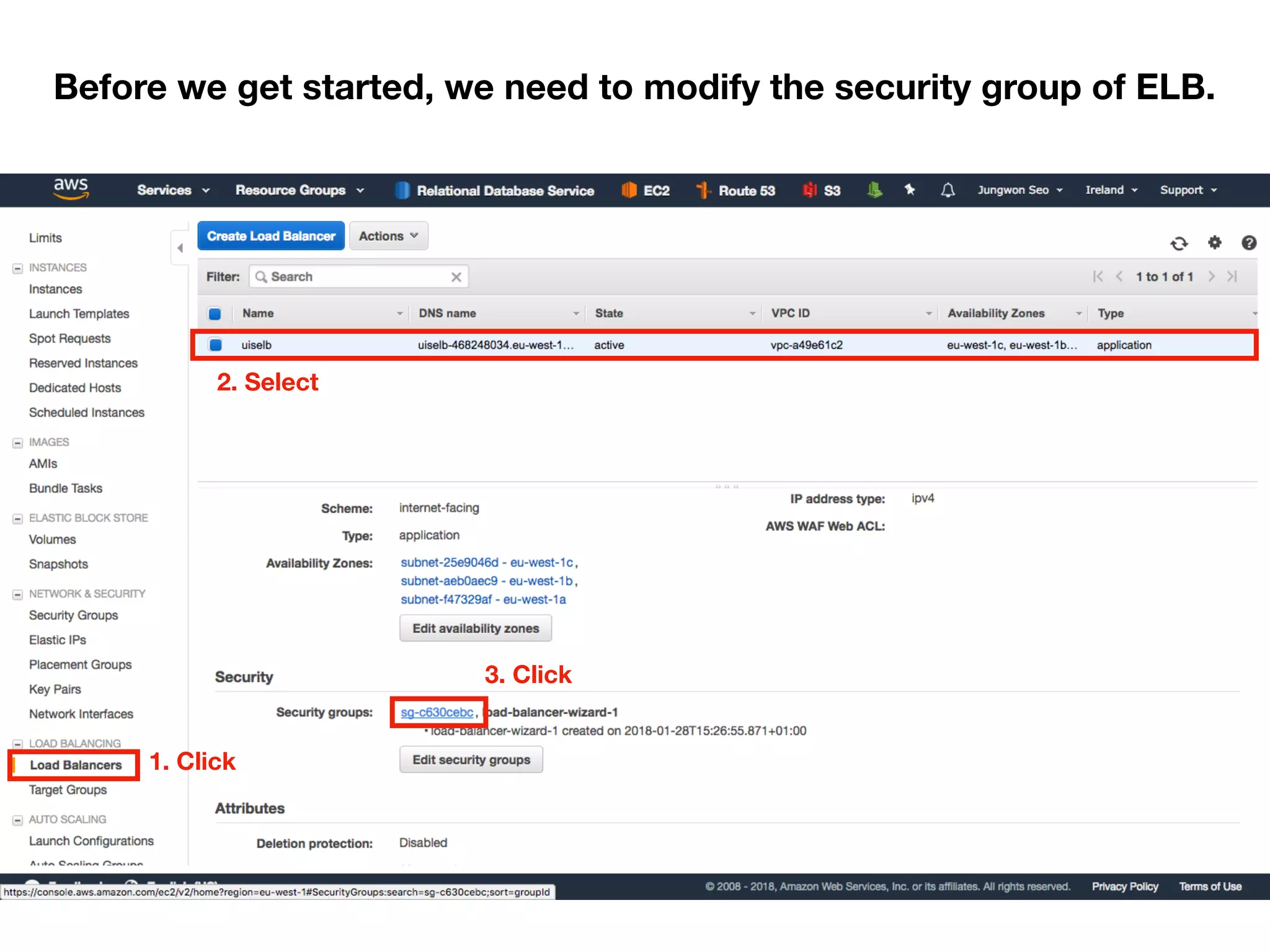Open subnet-25e9046d eu-west-1c link
This screenshot has height=952, width=1270.
[487, 563]
